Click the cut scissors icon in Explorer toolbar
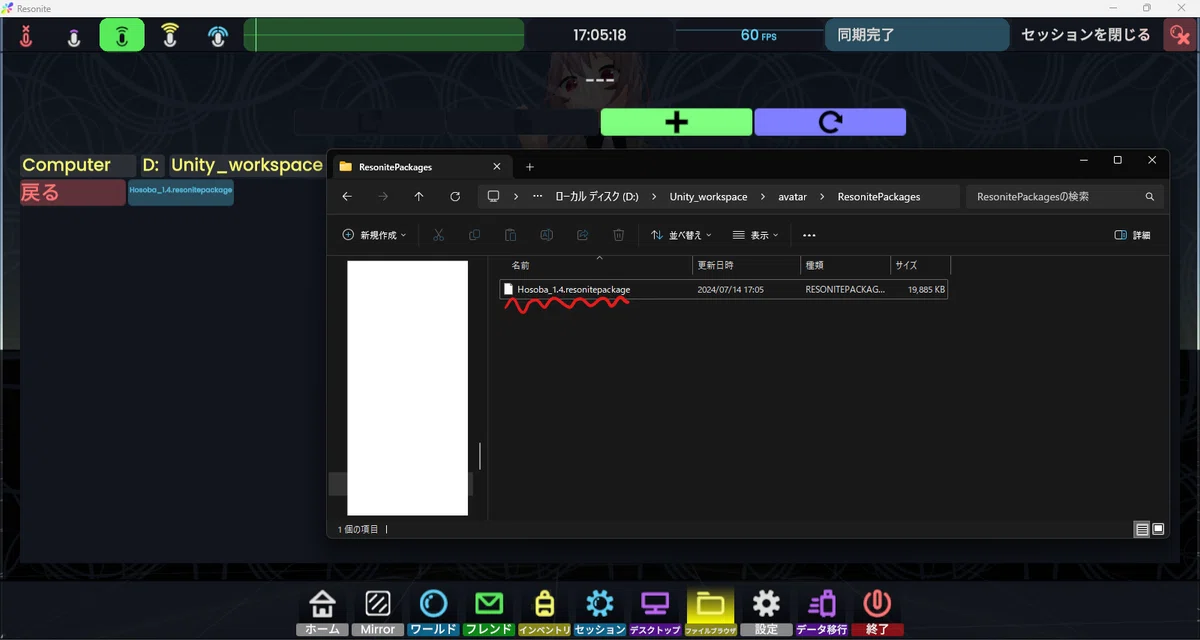The width and height of the screenshot is (1200, 640). pos(438,235)
